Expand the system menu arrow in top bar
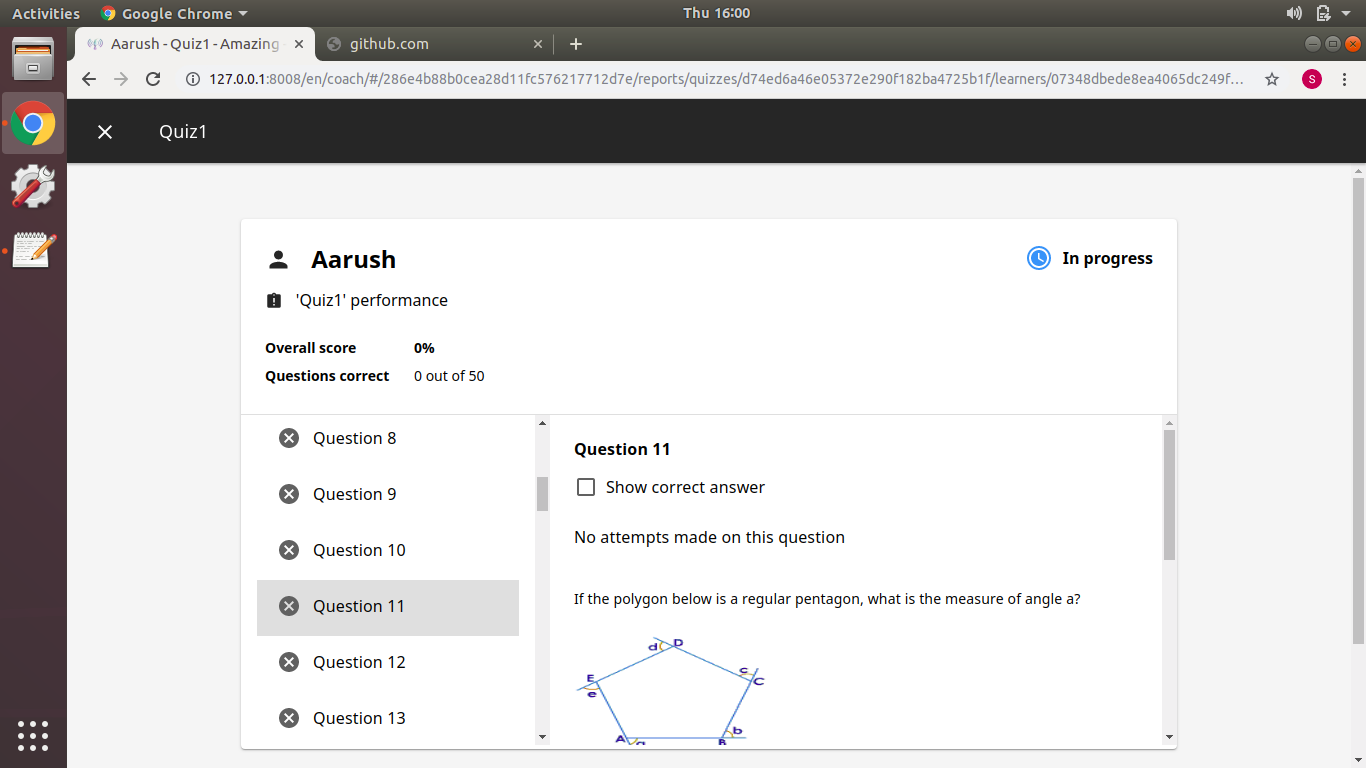This screenshot has height=768, width=1366. 1346,13
